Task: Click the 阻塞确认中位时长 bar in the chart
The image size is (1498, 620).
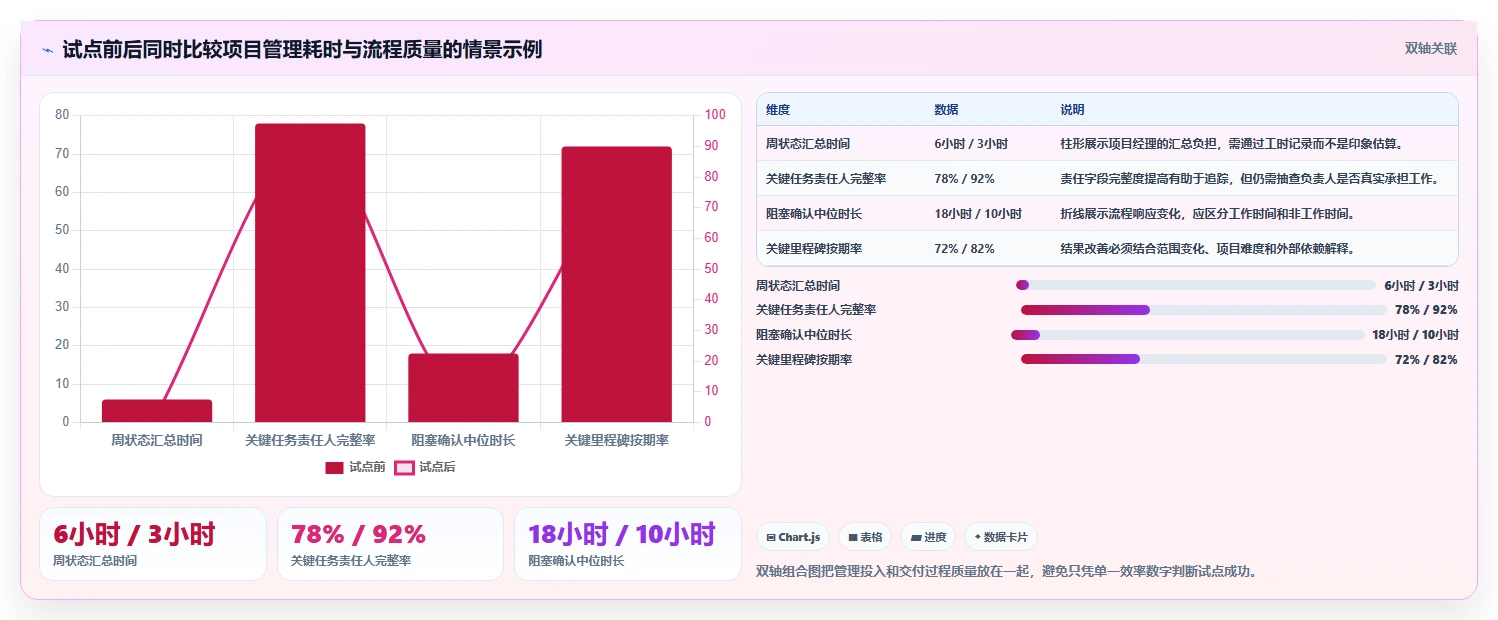Action: (x=463, y=388)
